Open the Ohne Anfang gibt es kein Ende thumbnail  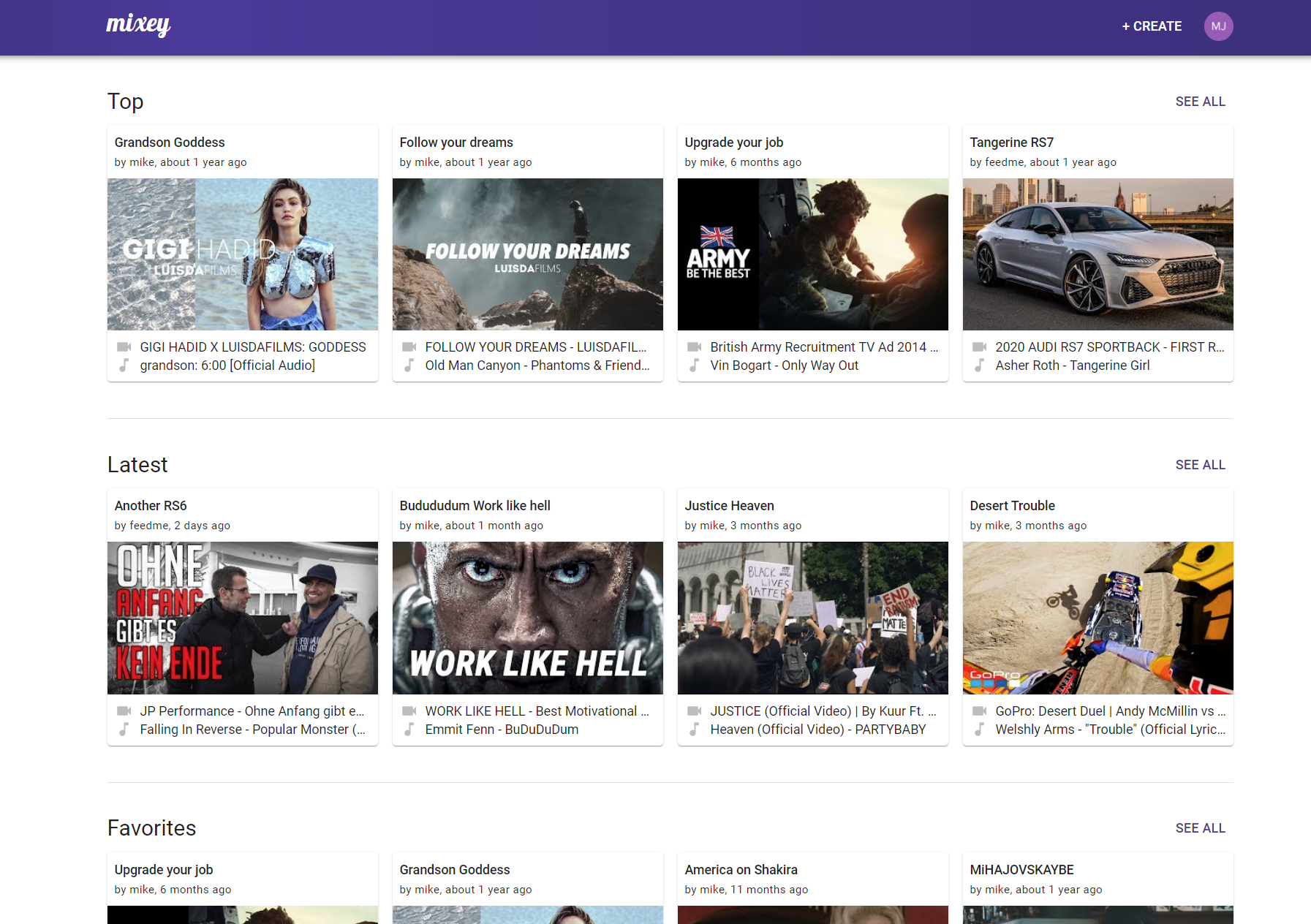[243, 618]
